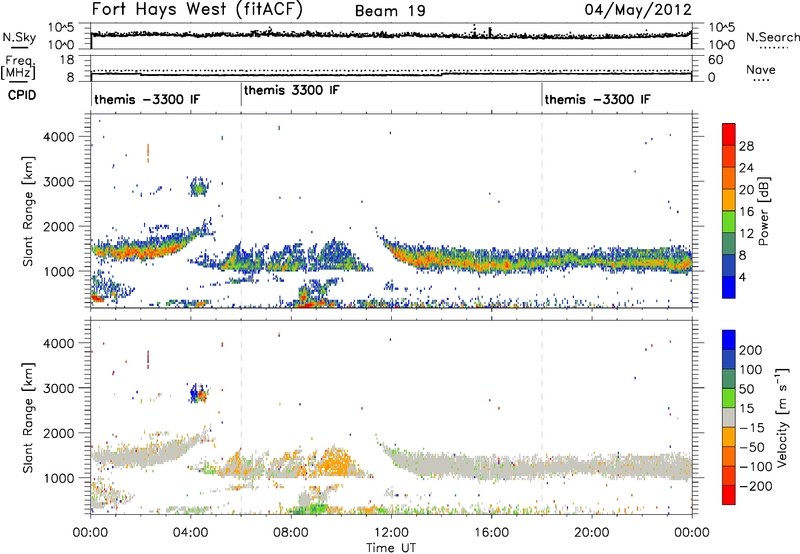Click the 'Freq. [MHz]' axis label
The image size is (800, 554).
click(19, 67)
